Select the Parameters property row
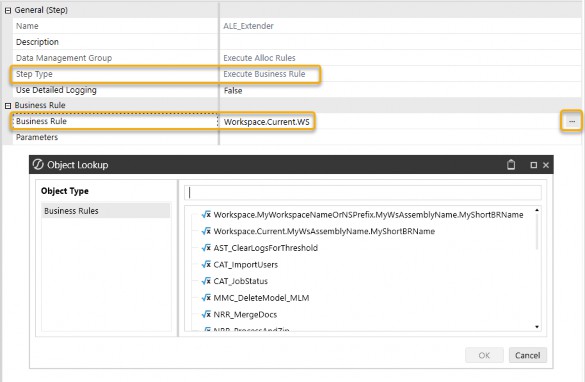 pyautogui.click(x=297, y=137)
